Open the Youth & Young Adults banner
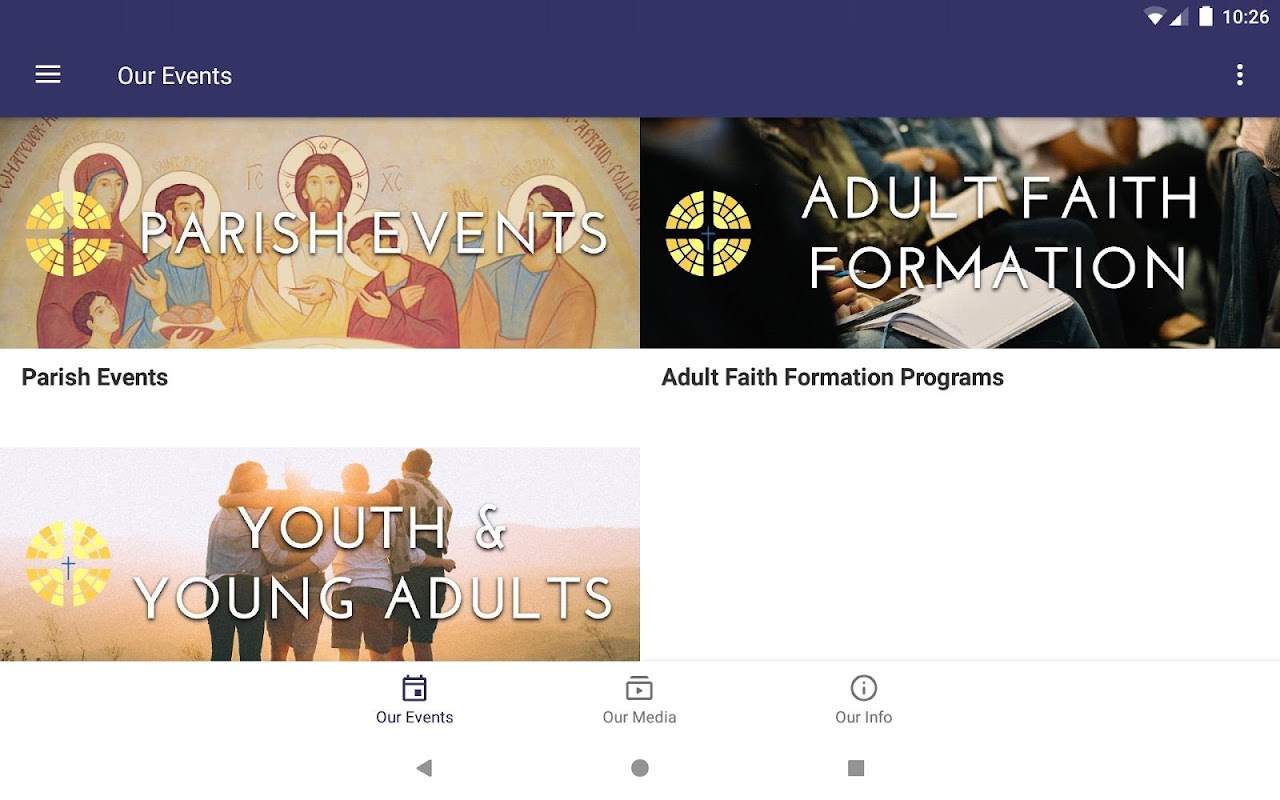Viewport: 1280px width, 800px height. coord(320,554)
